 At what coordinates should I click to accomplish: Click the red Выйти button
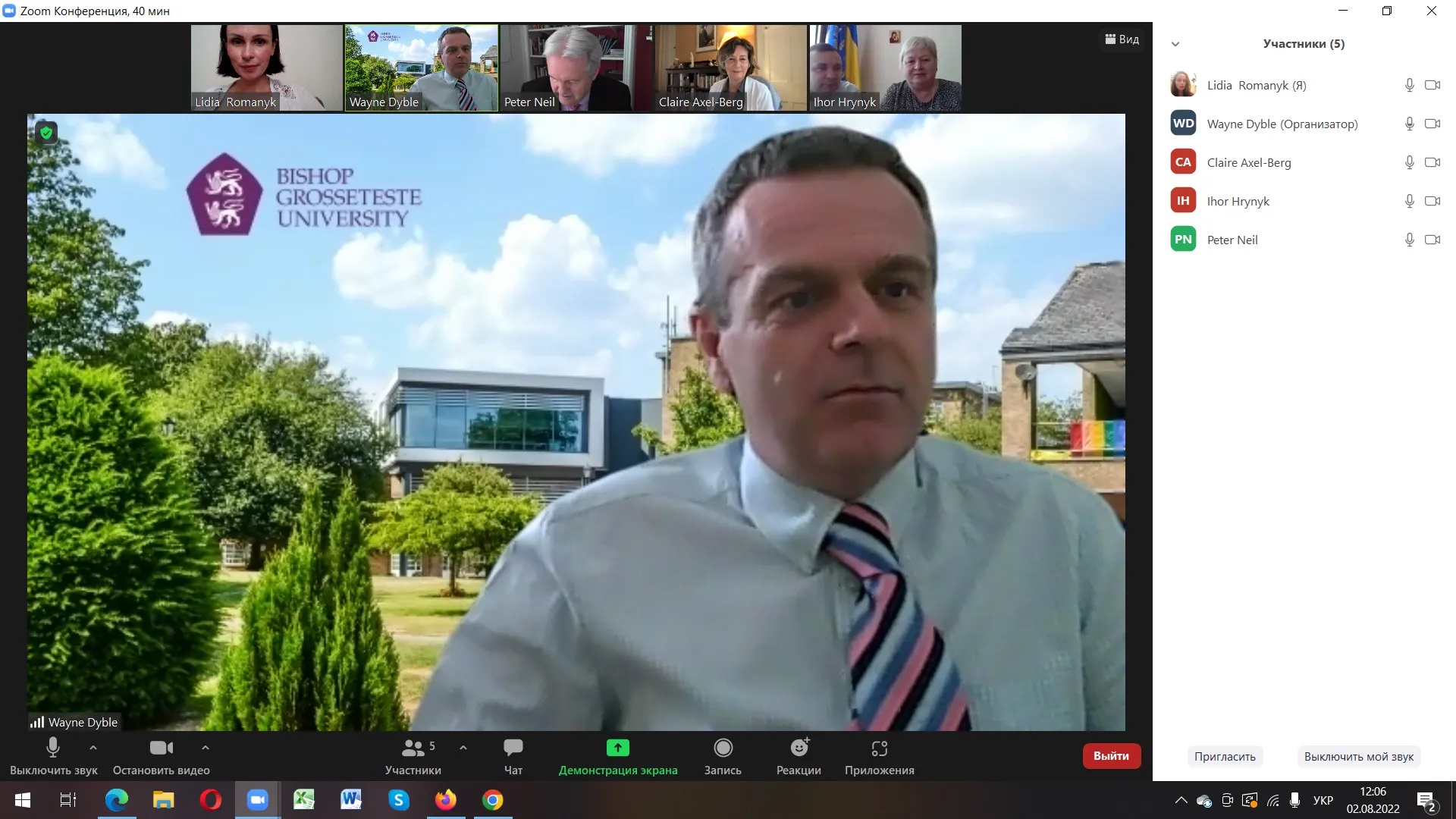tap(1111, 756)
